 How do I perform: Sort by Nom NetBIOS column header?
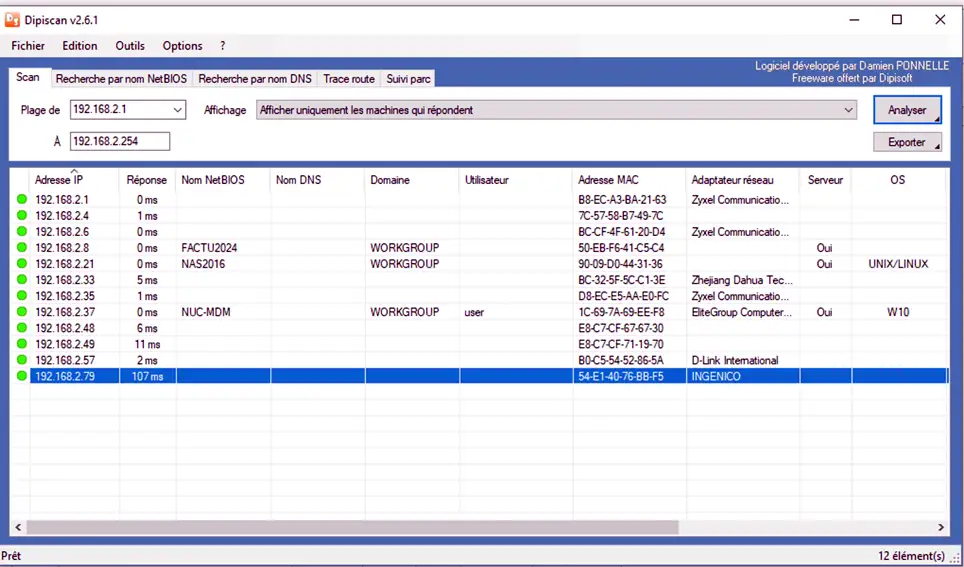pyautogui.click(x=223, y=180)
